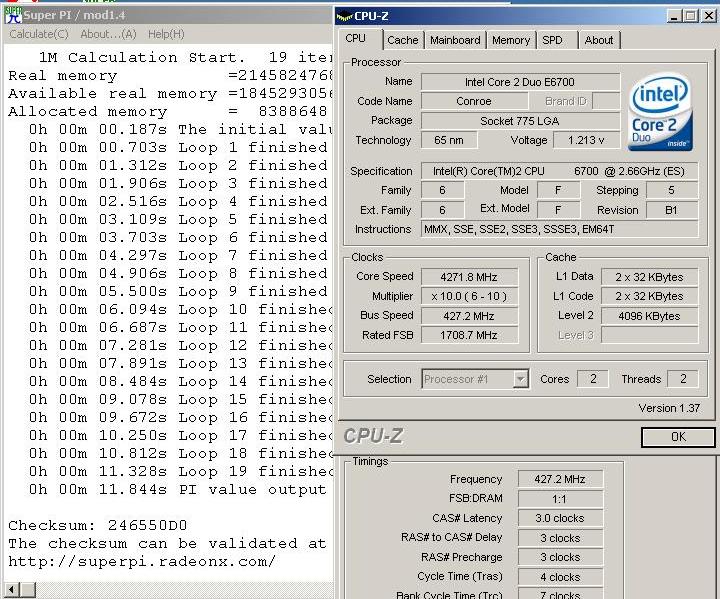Image resolution: width=720 pixels, height=599 pixels.
Task: Click the CPU-Z title bar icon
Action: coord(344,17)
